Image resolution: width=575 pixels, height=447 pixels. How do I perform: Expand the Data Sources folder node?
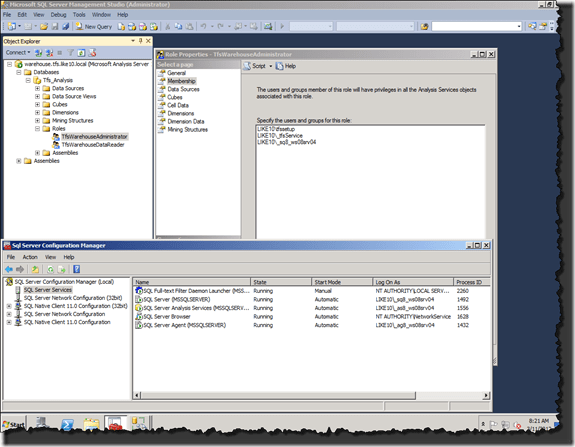tap(37, 88)
